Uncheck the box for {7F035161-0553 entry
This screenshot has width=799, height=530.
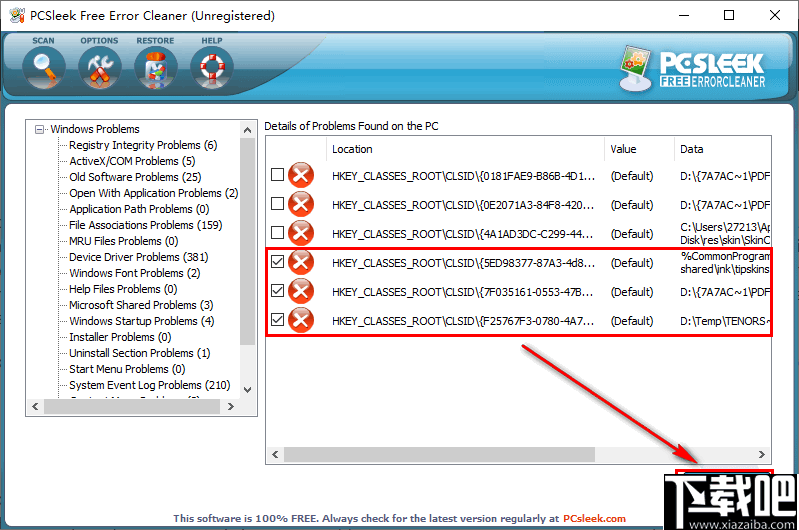point(277,291)
